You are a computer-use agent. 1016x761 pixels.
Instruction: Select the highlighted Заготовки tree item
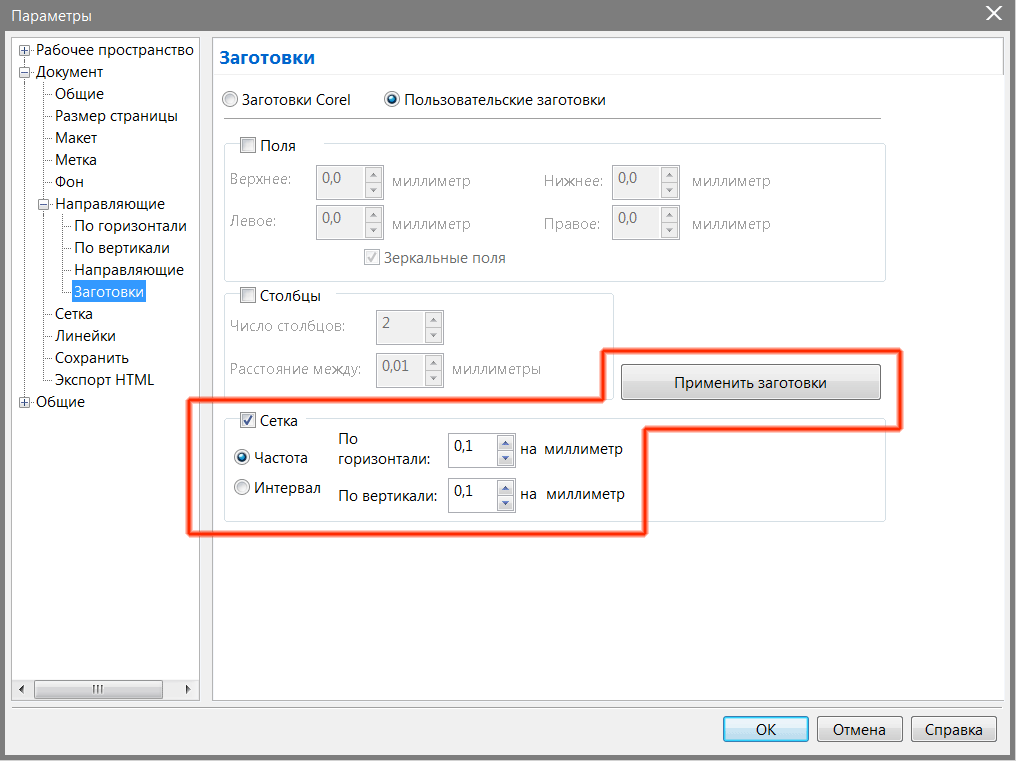coord(109,292)
